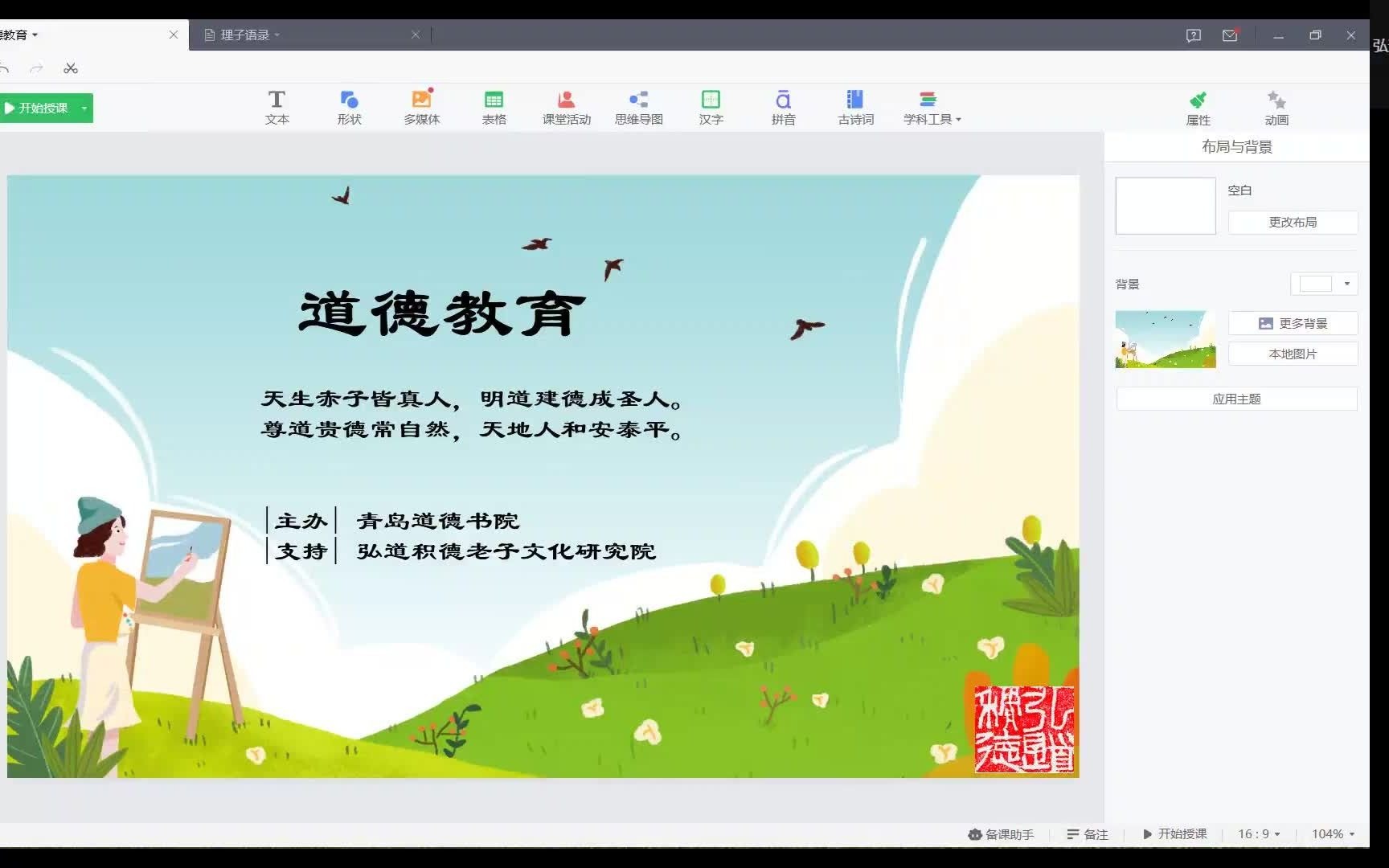
Task: Open 课堂活动 classroom activities
Action: click(x=566, y=107)
